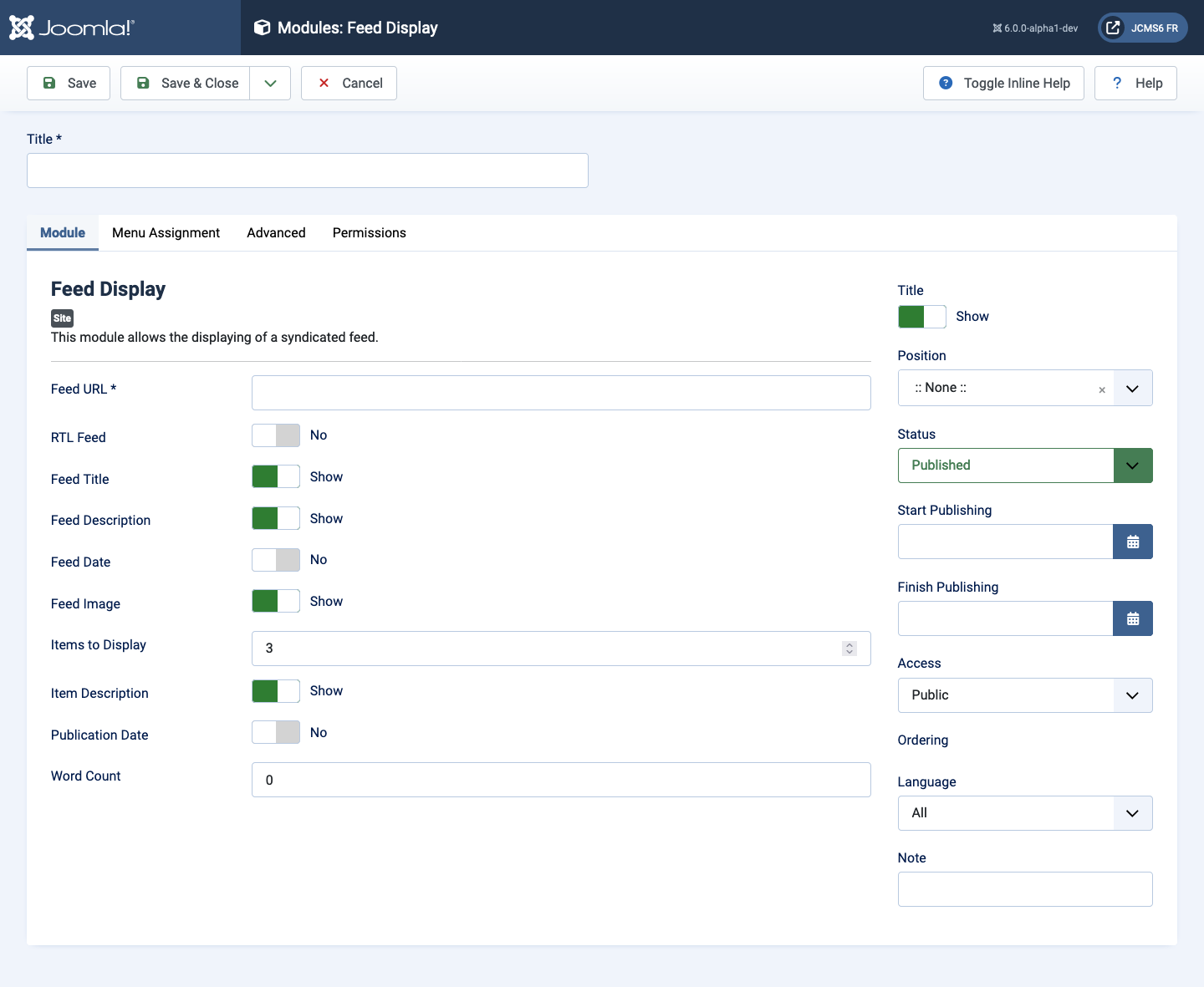Click the Site badge under Feed Display
The height and width of the screenshot is (987, 1204).
pos(62,318)
